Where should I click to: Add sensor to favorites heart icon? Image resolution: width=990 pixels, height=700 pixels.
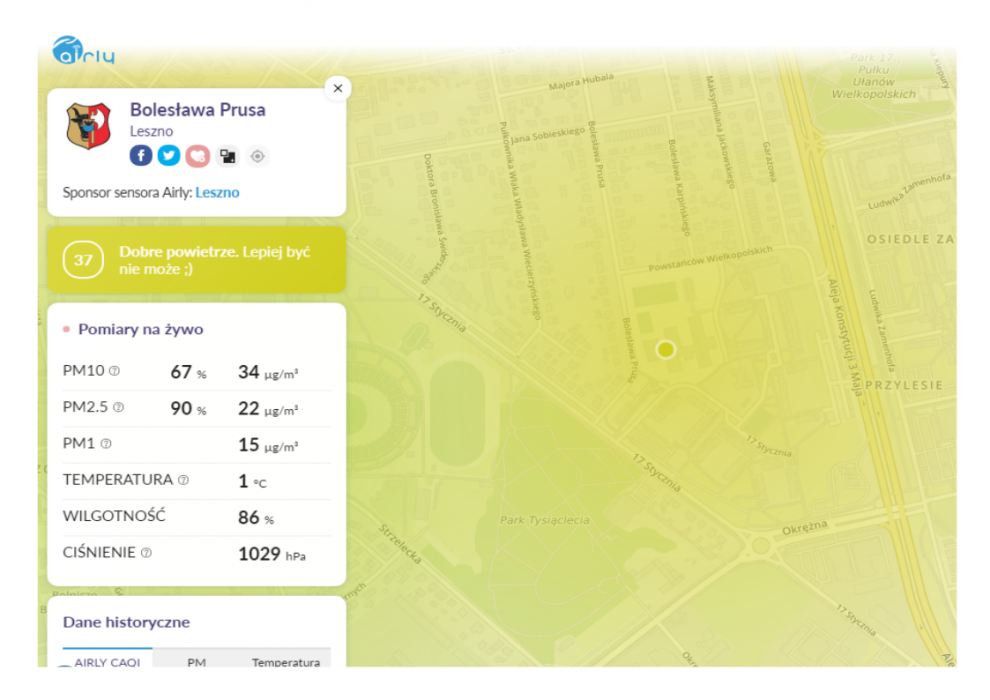click(x=198, y=156)
